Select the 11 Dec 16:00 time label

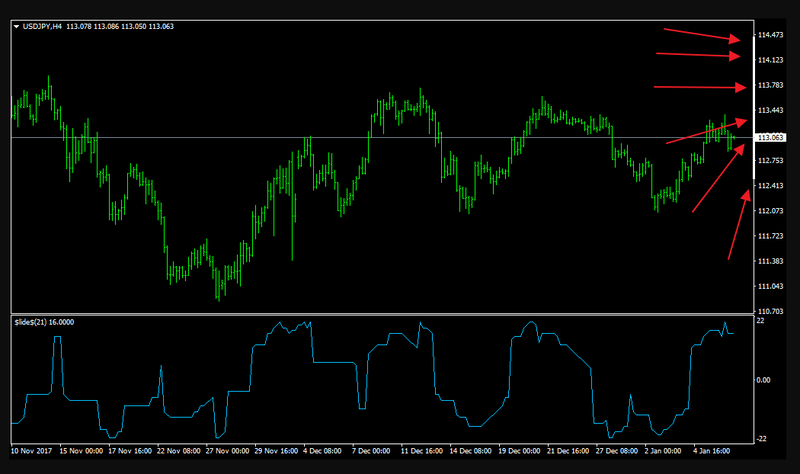pos(421,451)
